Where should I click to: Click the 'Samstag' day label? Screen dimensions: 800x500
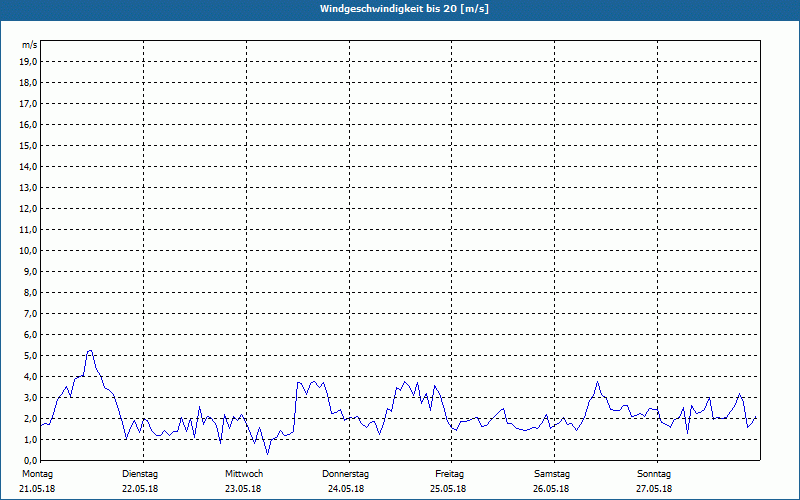(x=552, y=474)
